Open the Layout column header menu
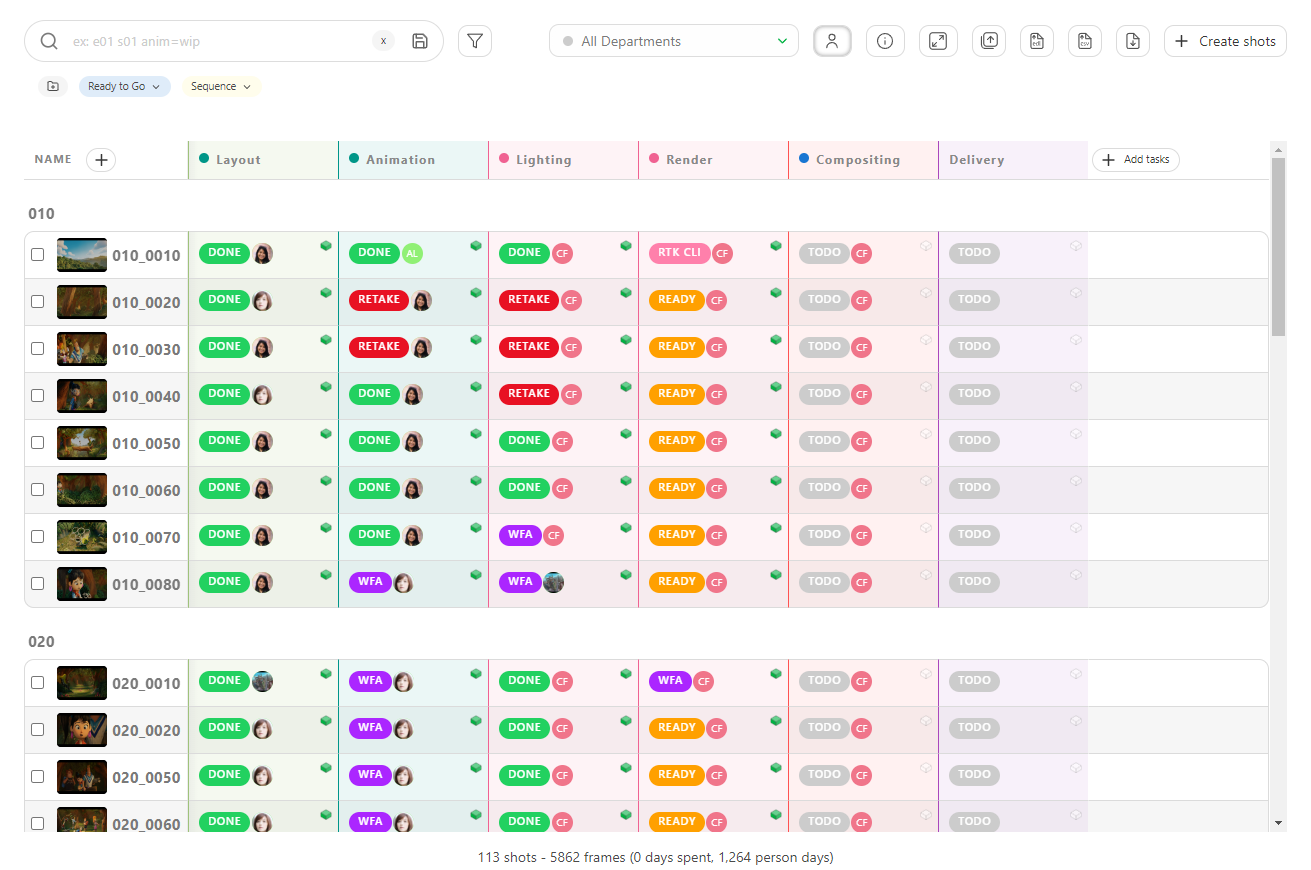Screen dimensions: 1311x870 tap(263, 160)
